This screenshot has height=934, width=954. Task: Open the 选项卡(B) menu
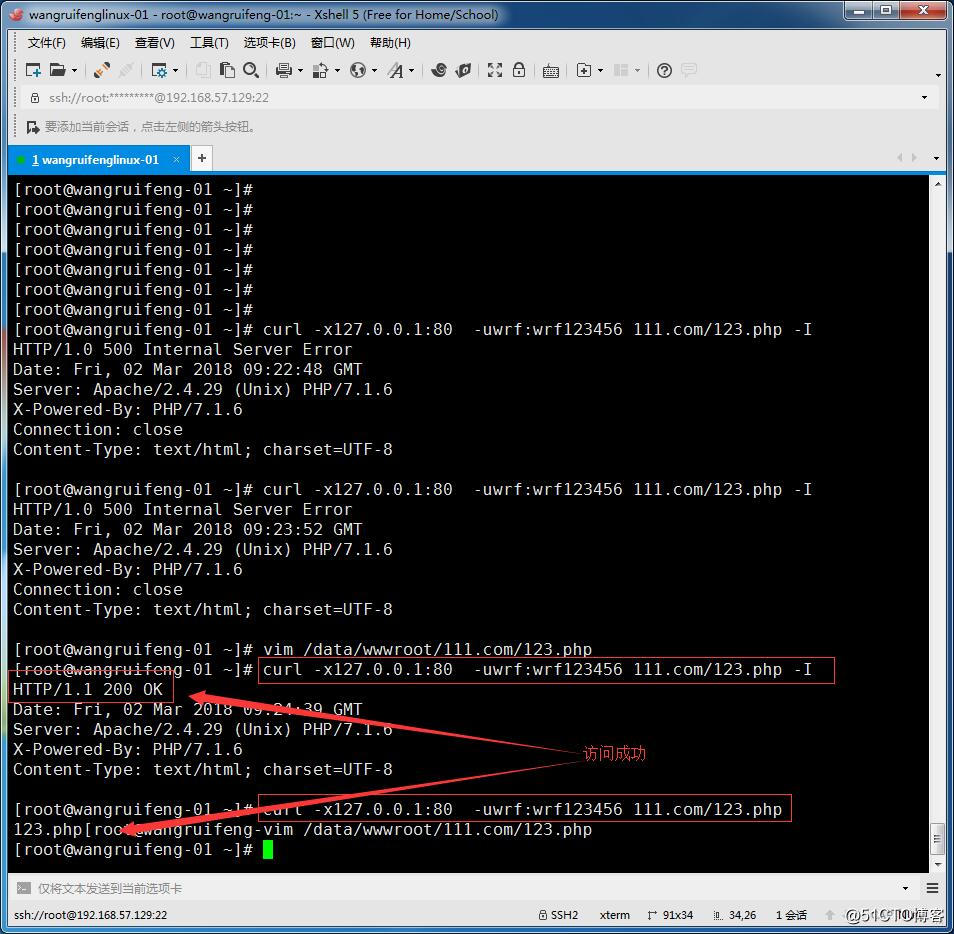[x=270, y=43]
